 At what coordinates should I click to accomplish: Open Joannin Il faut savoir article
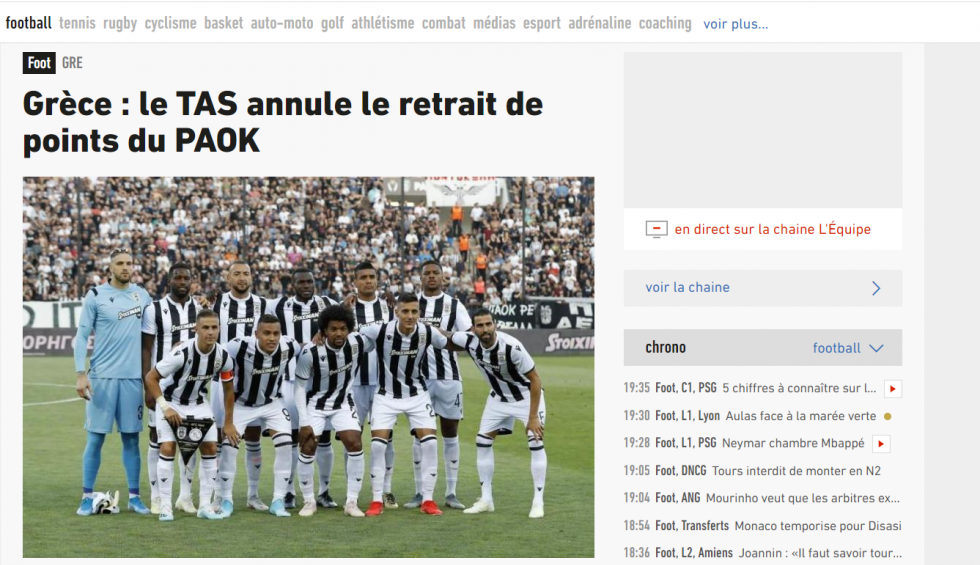820,553
